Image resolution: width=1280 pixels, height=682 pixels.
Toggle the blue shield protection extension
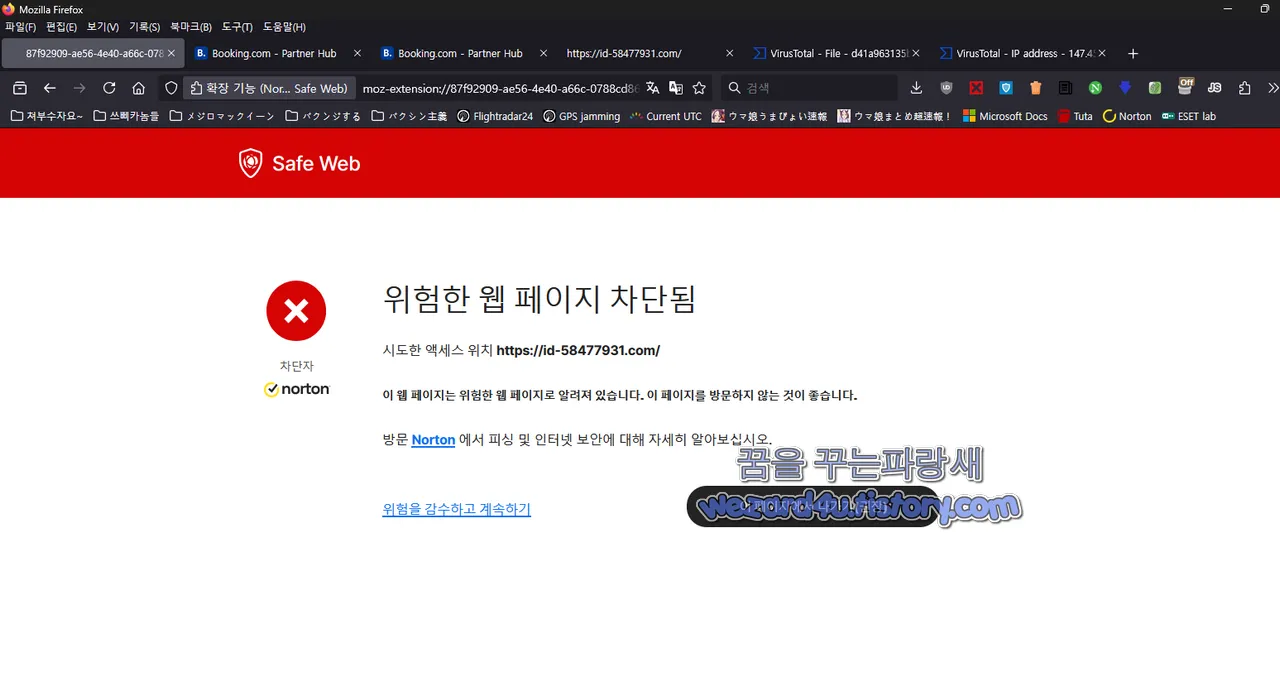[x=1005, y=88]
